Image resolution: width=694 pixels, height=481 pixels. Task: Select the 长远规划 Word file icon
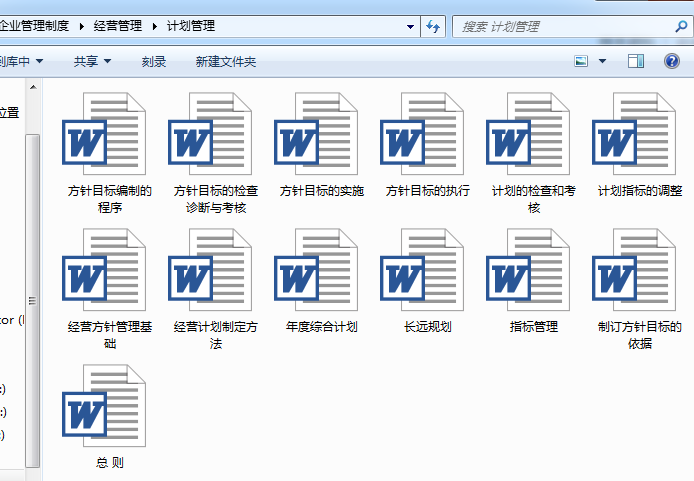tap(422, 269)
